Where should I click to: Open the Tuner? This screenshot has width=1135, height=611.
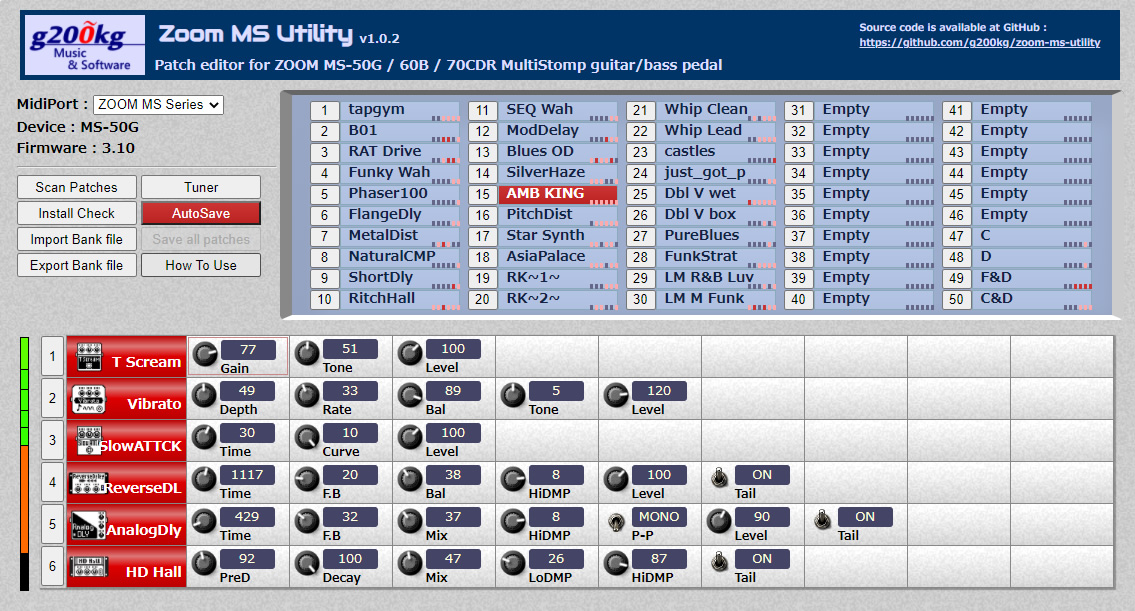[x=201, y=187]
